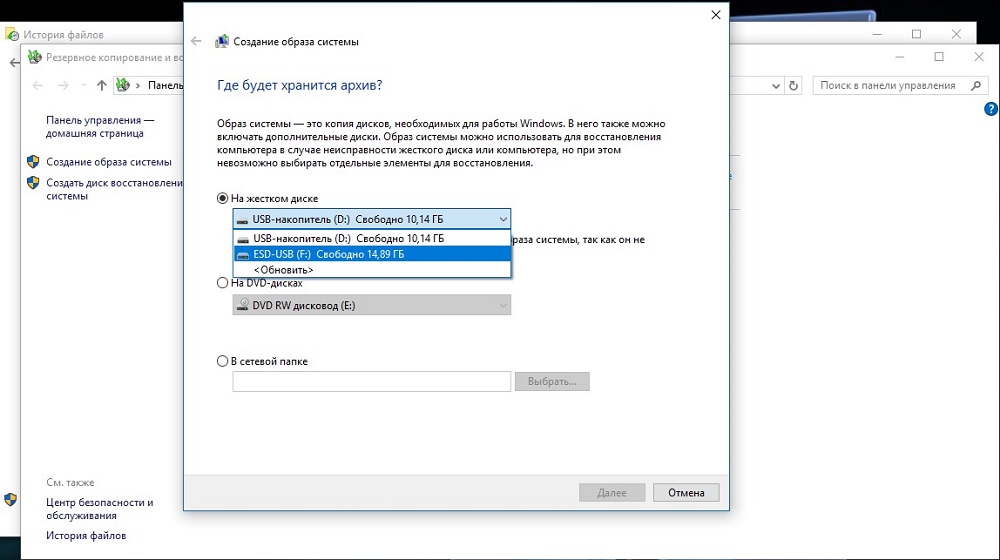Select the 'На DVD-дисках' radio button
This screenshot has height=560, width=1000.
[222, 283]
